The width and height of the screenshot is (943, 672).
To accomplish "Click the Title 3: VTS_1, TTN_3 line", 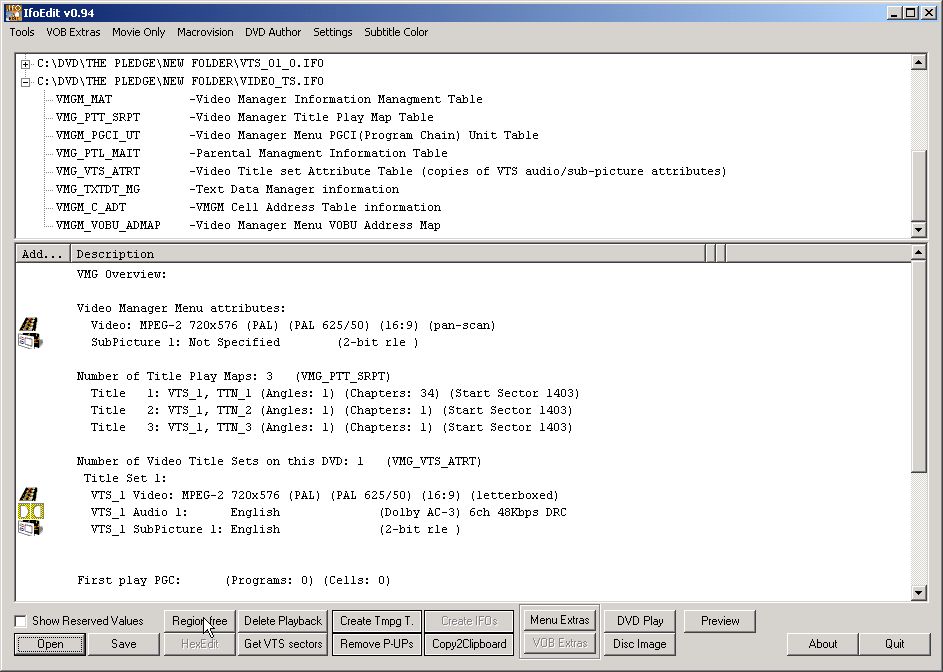I will [x=331, y=427].
